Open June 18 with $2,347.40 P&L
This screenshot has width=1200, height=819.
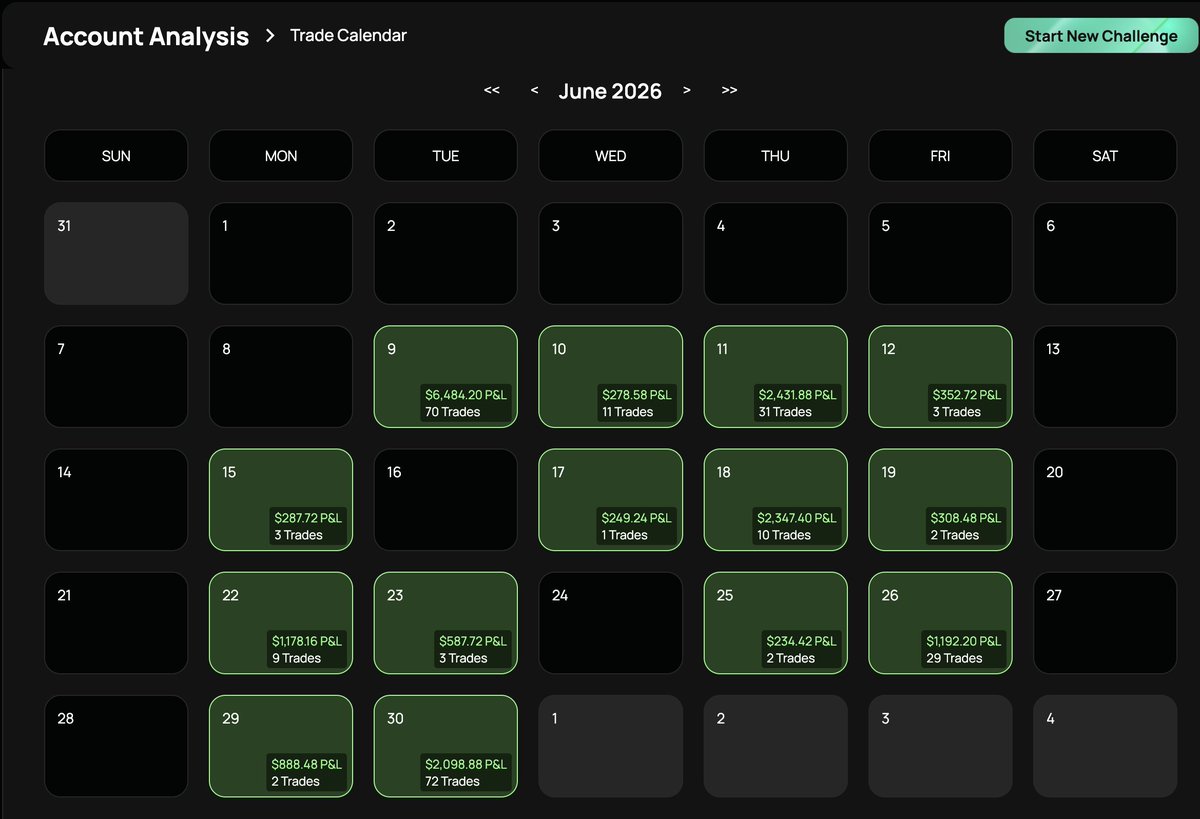(776, 500)
